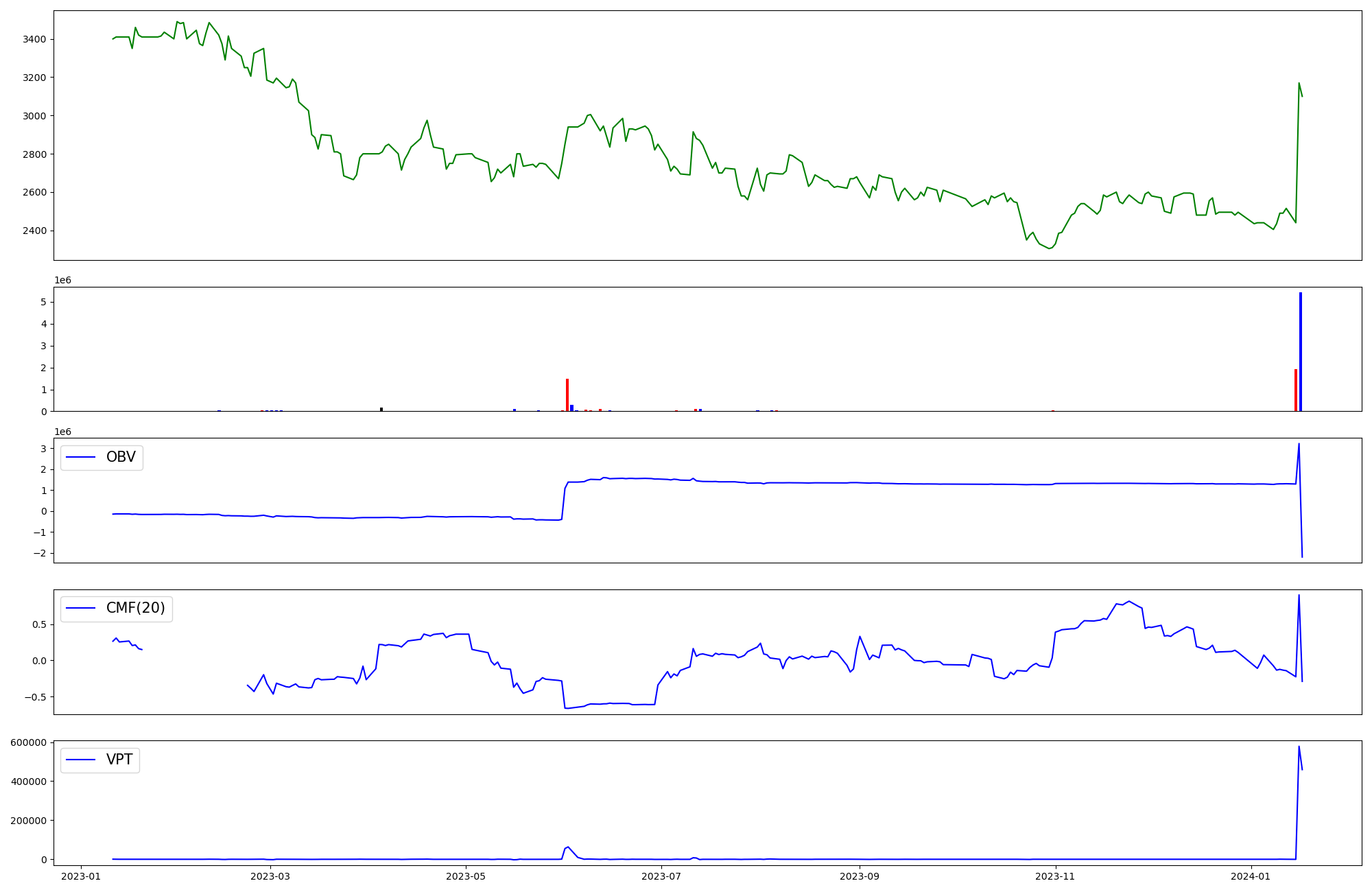Select the 2023-09 x-axis date label
Viewport: 1372px width, 892px height.
(x=860, y=876)
